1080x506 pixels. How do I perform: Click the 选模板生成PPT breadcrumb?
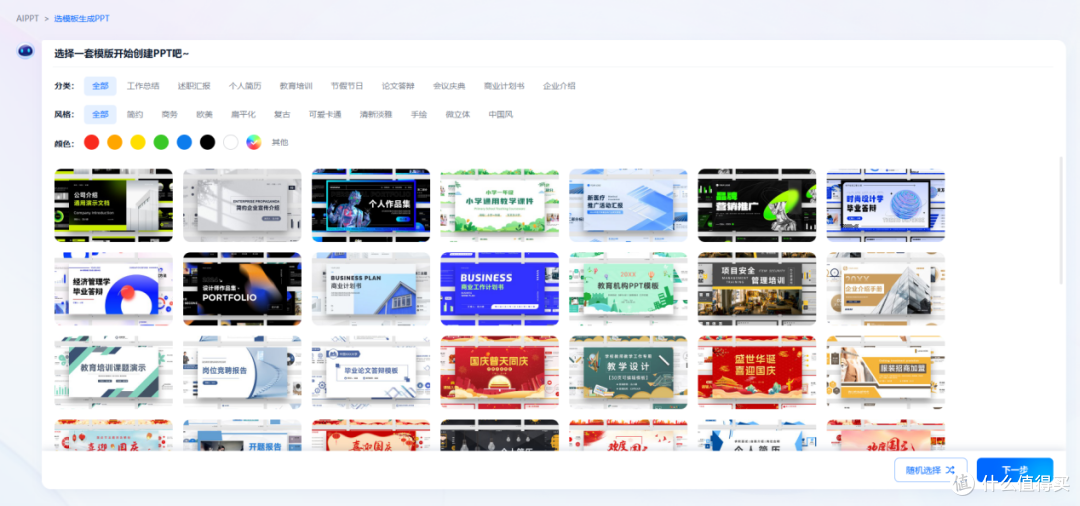81,18
